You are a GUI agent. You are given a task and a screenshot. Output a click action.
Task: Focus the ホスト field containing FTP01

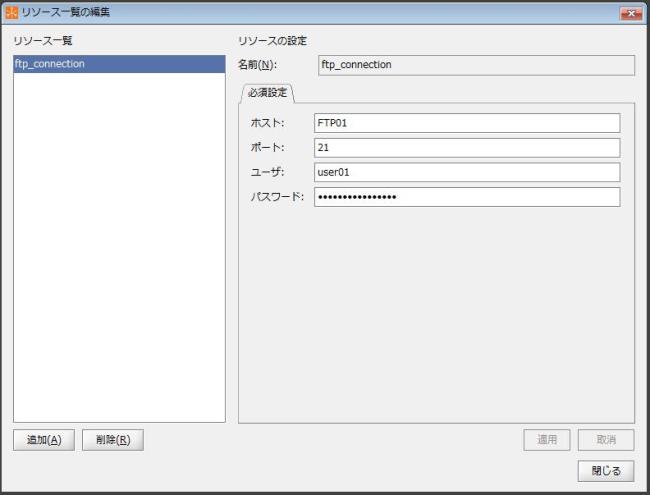pyautogui.click(x=466, y=123)
